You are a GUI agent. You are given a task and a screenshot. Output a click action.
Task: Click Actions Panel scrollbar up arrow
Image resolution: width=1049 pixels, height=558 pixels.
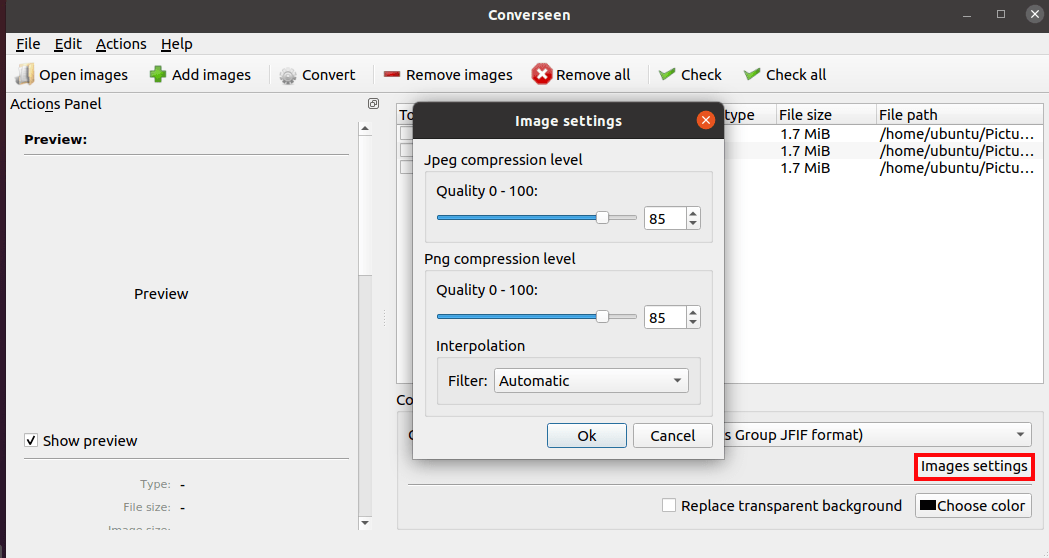(365, 128)
